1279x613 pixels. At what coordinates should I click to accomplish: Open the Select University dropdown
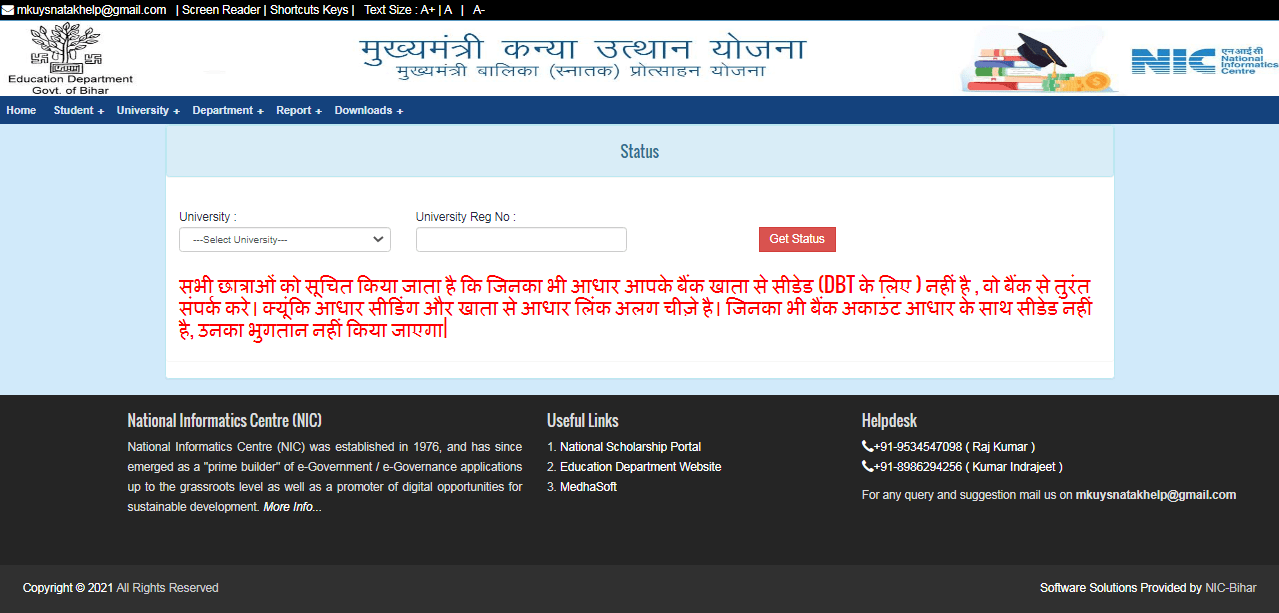[284, 239]
